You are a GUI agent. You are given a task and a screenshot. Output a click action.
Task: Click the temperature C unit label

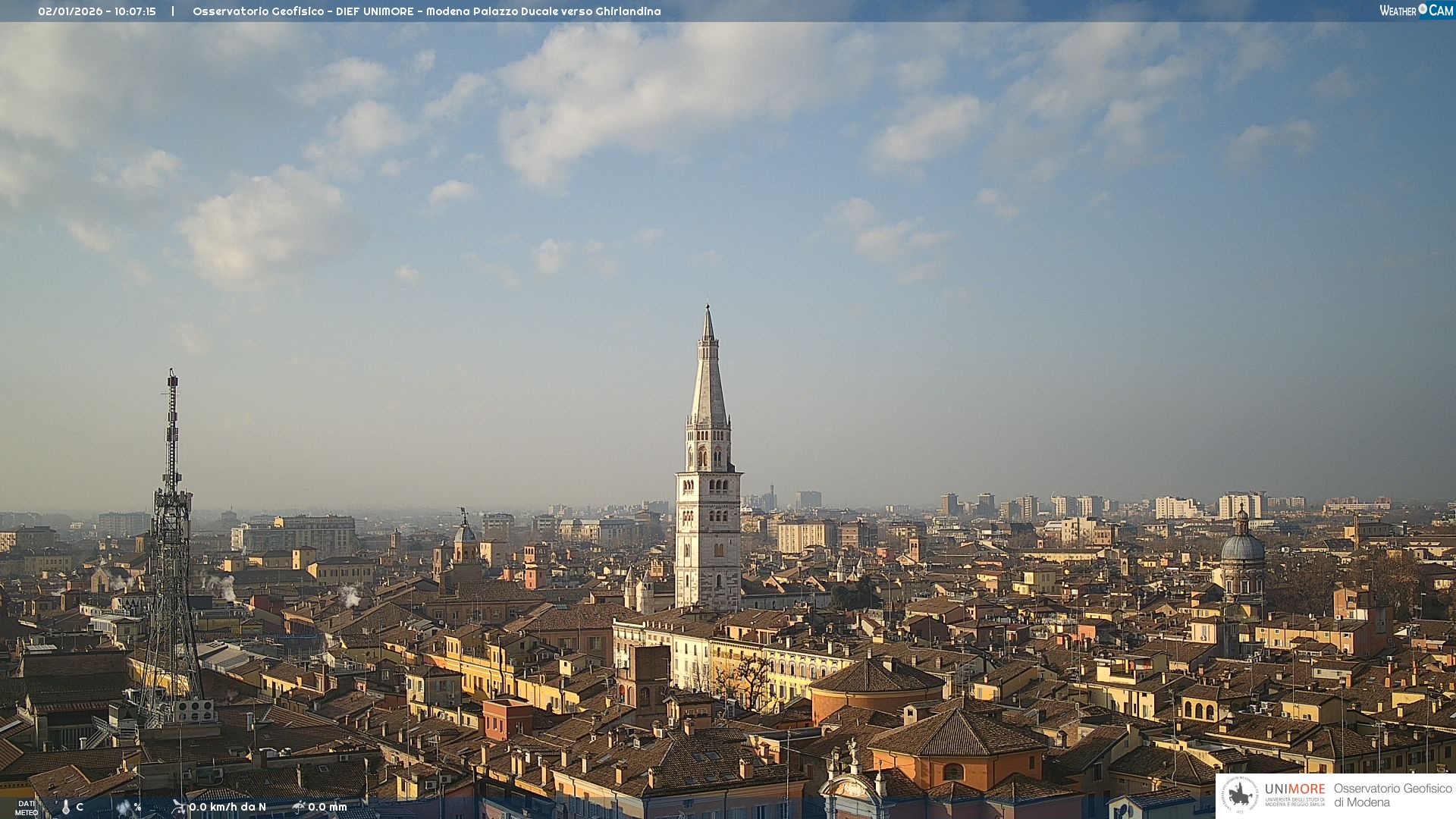[x=80, y=807]
